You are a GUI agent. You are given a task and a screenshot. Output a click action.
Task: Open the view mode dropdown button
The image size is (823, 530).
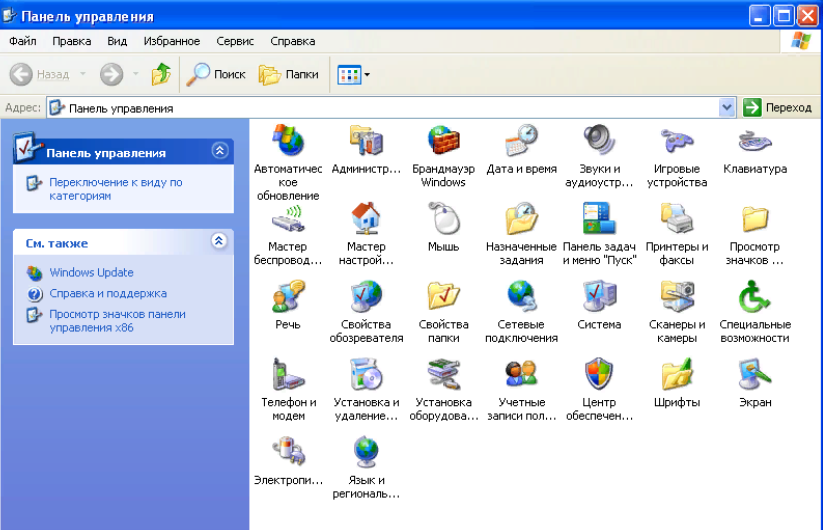(x=353, y=75)
